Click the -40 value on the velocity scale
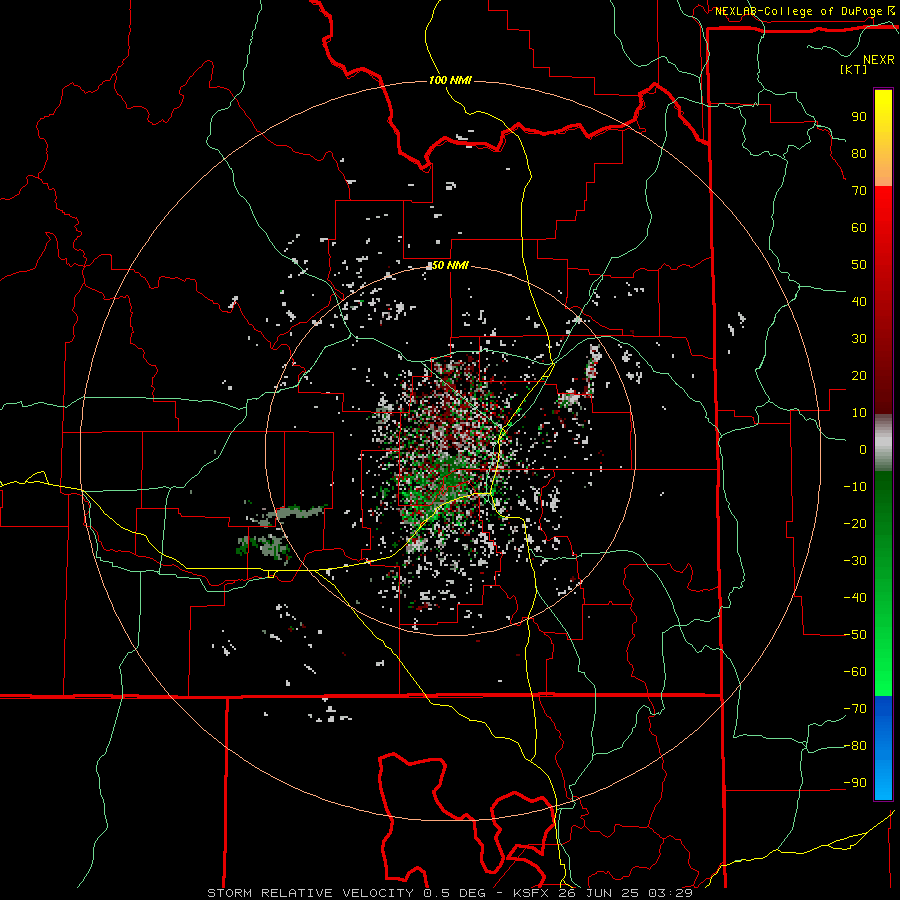900x900 pixels. click(855, 598)
